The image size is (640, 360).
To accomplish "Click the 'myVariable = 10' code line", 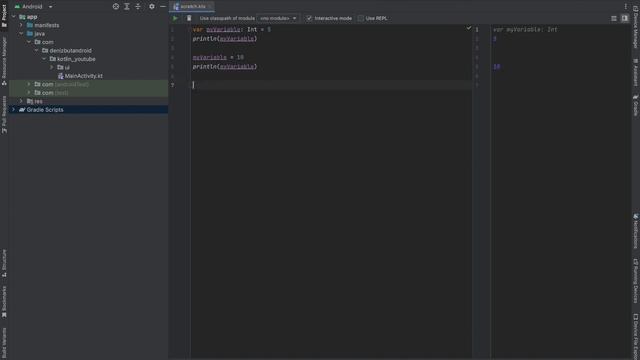I will [218, 57].
